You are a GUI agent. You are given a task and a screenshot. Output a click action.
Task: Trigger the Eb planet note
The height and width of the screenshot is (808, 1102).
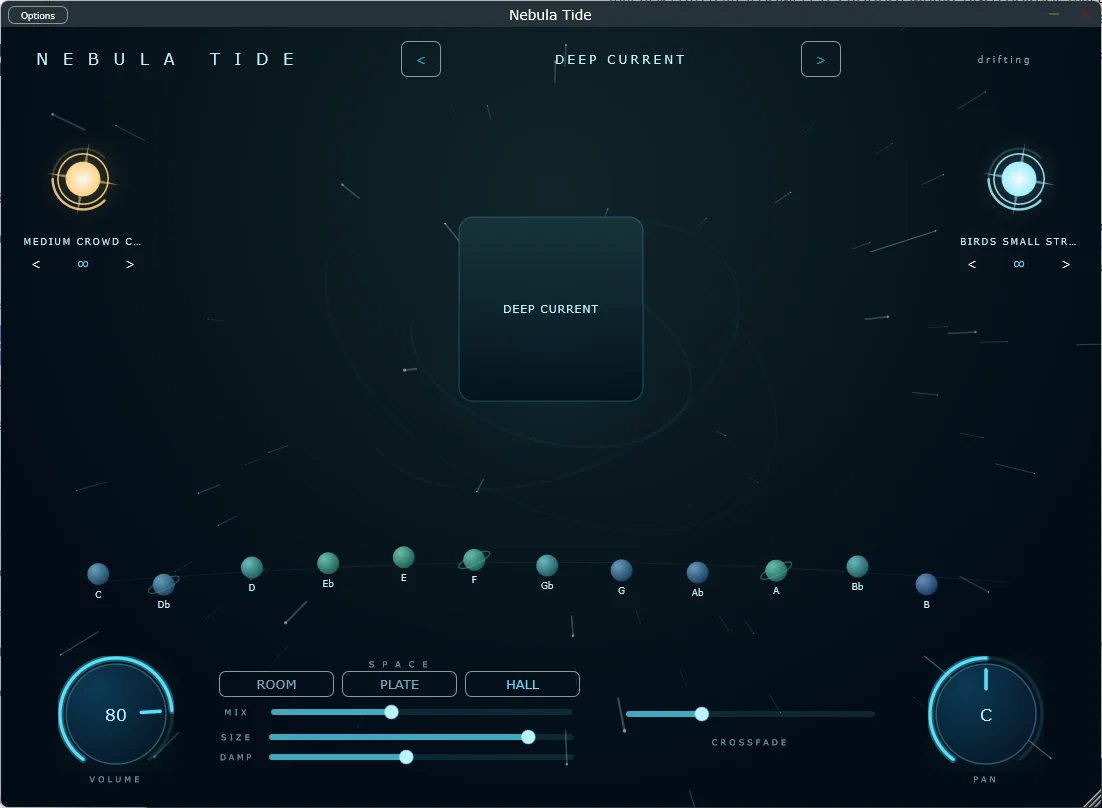tap(328, 563)
